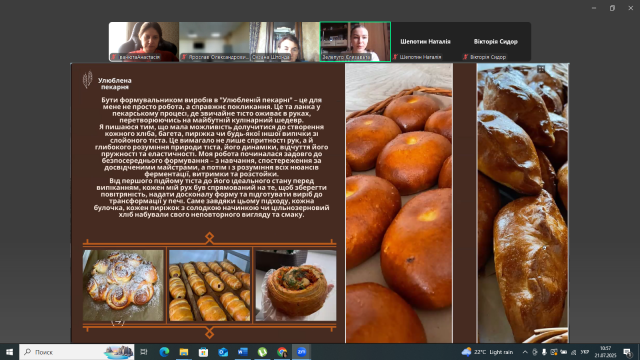
Task: Expand hidden system tray icons
Action: 525,352
